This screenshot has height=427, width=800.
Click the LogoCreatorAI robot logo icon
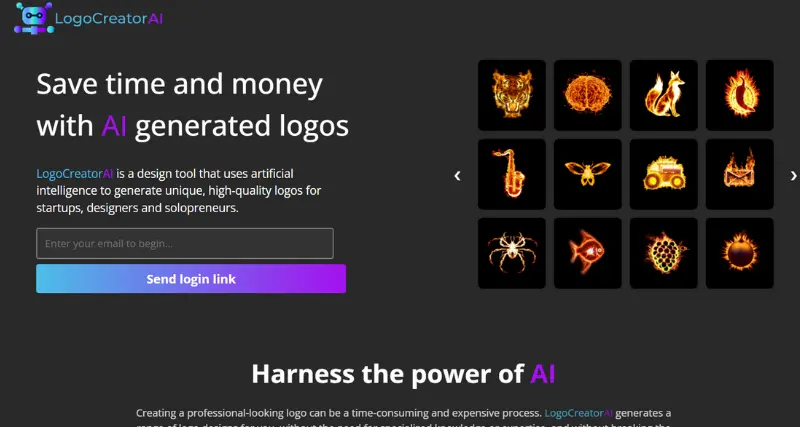point(34,18)
